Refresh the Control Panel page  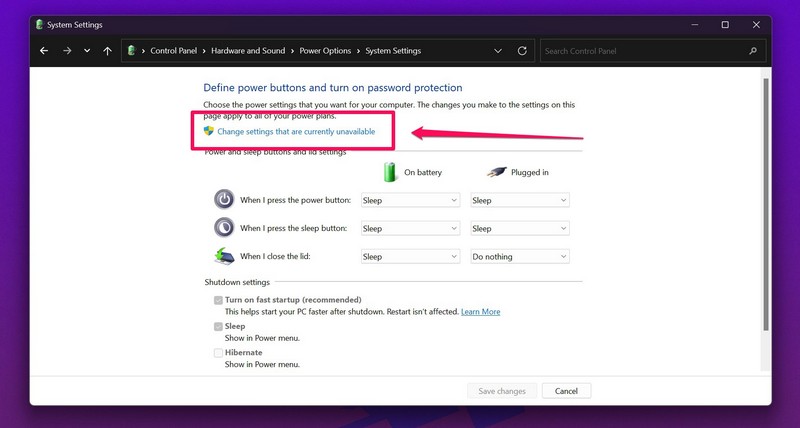pyautogui.click(x=522, y=51)
